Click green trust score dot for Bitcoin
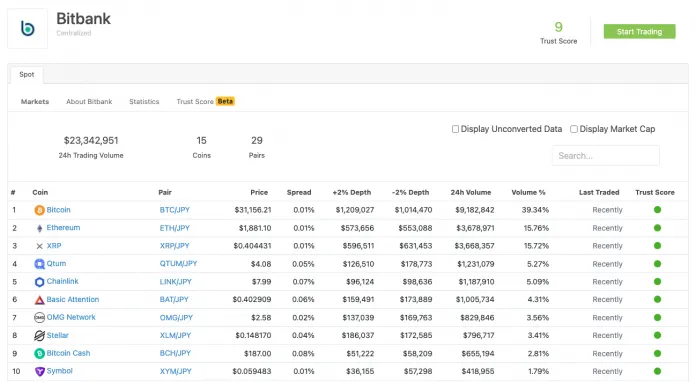 (657, 210)
